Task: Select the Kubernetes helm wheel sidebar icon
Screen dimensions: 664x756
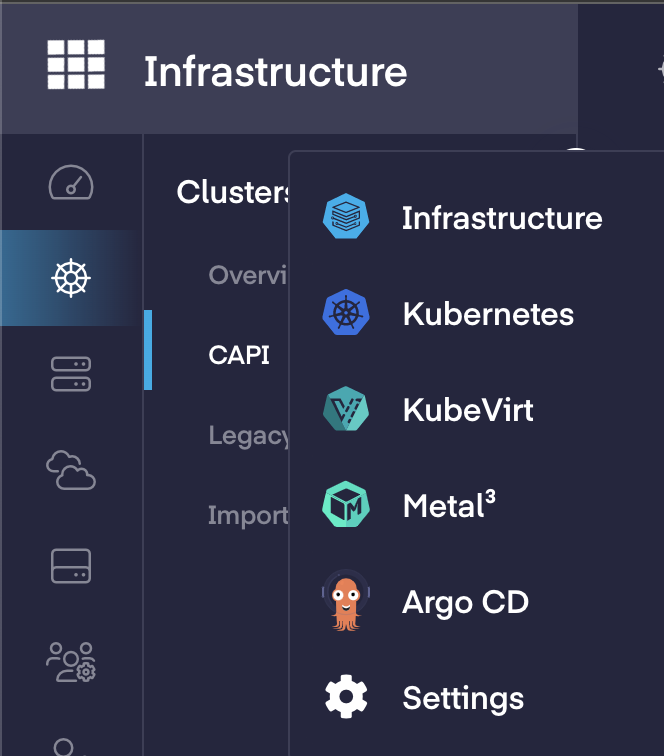Action: (71, 278)
